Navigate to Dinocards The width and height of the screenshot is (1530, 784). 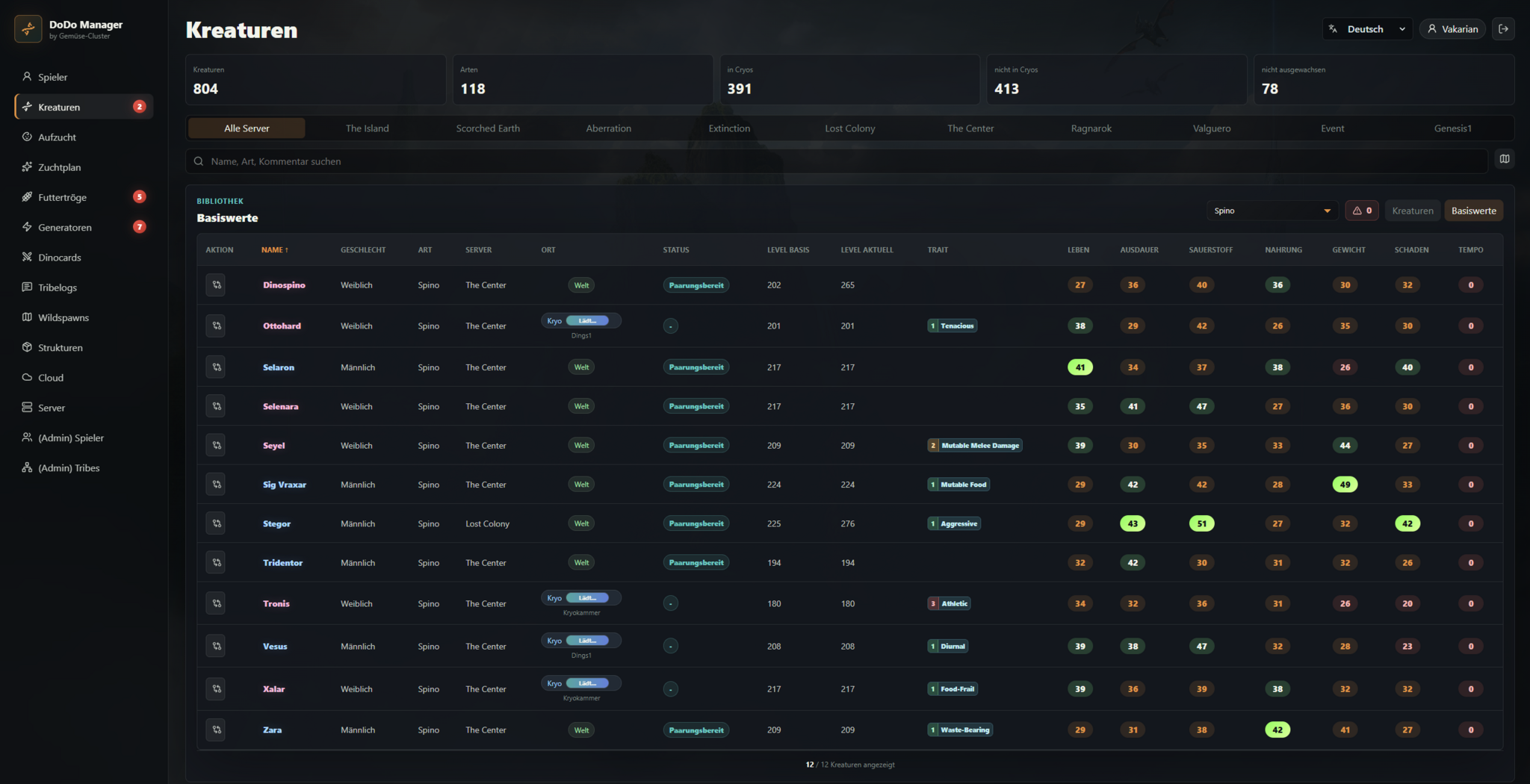point(84,258)
